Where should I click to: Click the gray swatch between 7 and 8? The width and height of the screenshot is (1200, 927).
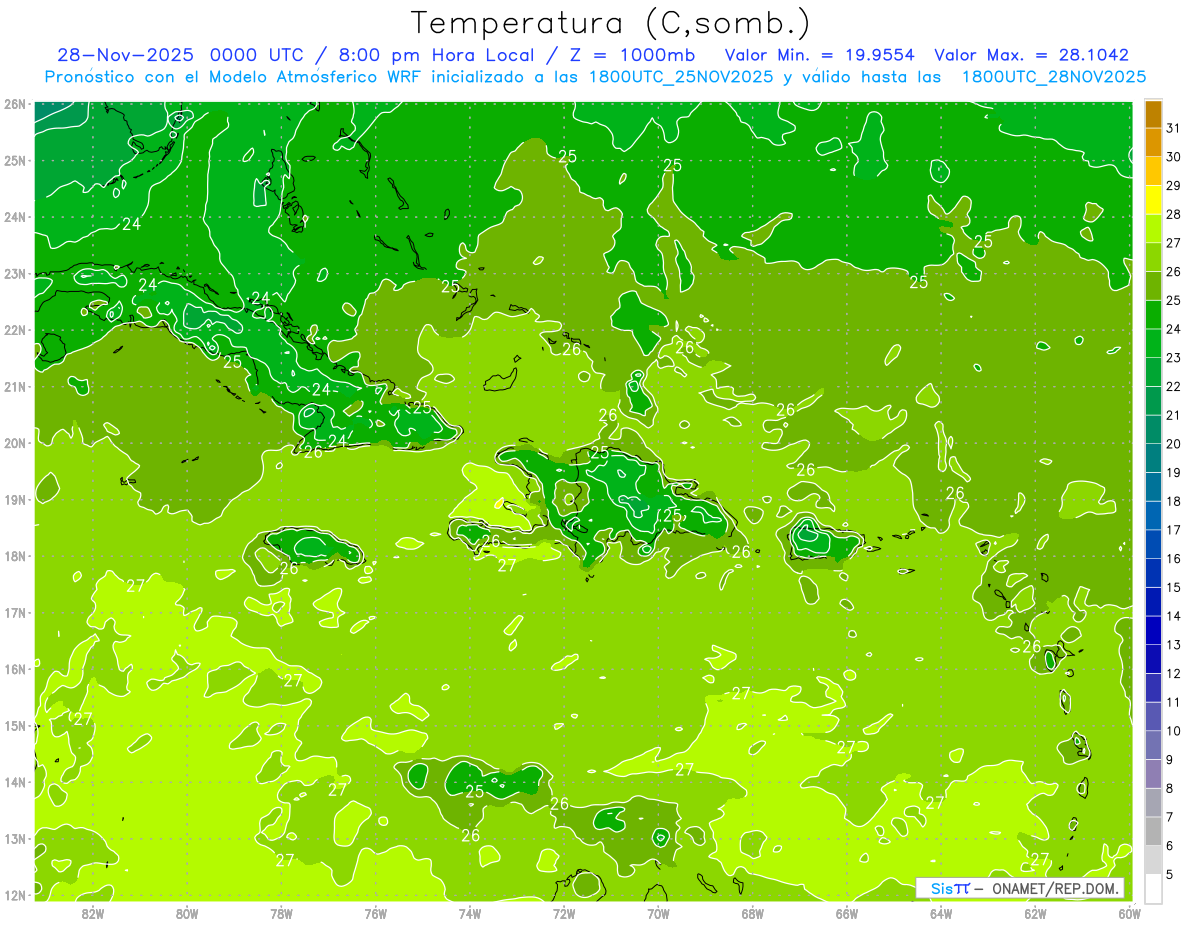pyautogui.click(x=1153, y=802)
